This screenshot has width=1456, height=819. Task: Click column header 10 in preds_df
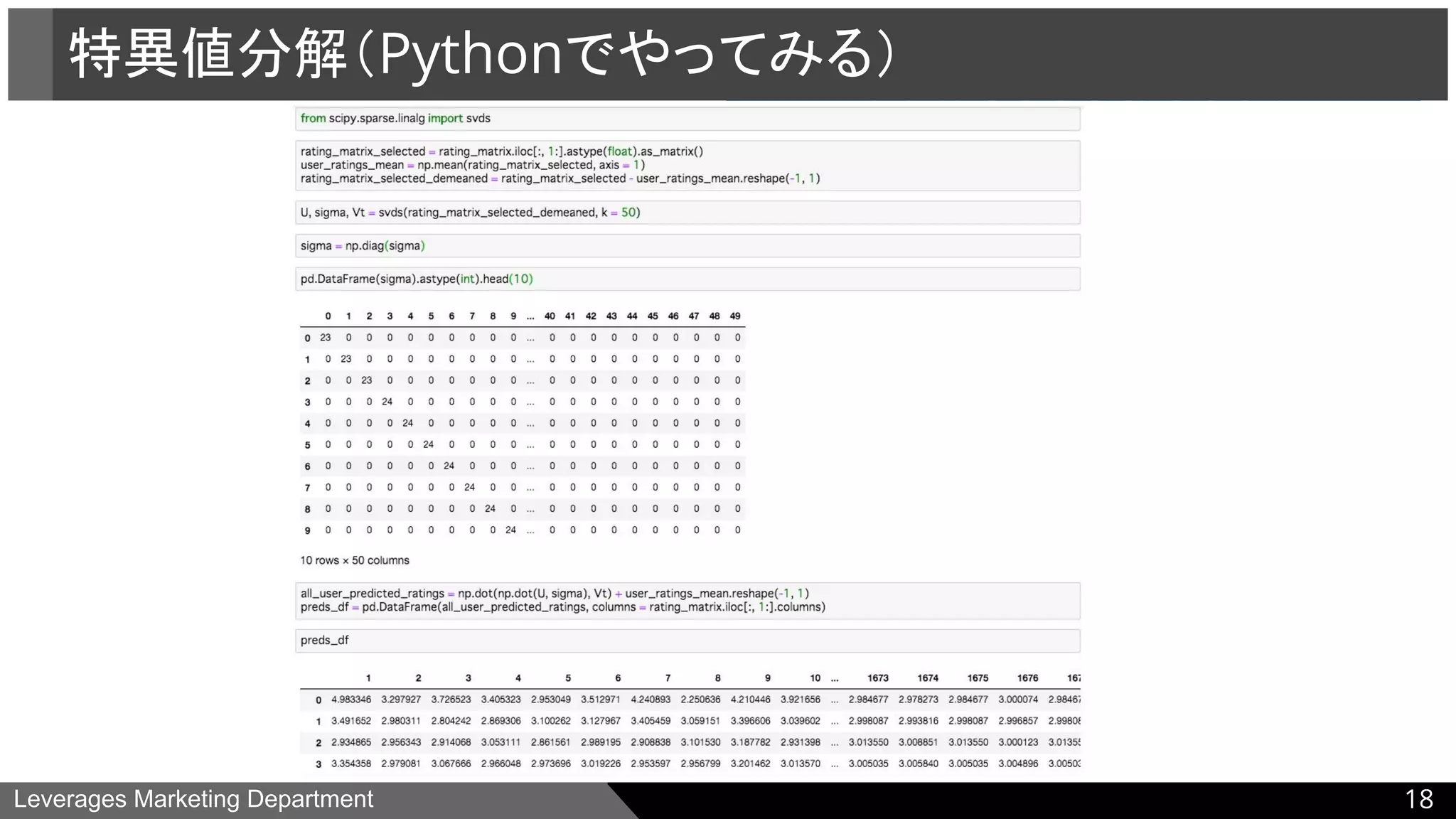click(x=815, y=678)
